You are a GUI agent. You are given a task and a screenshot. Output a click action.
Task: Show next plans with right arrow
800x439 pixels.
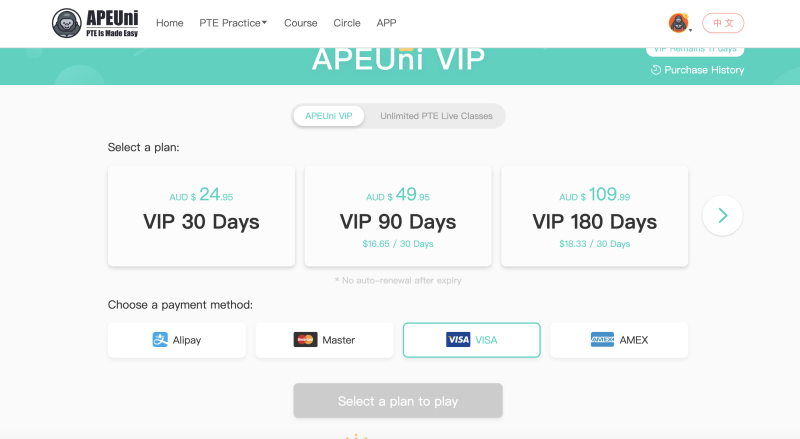(x=722, y=215)
